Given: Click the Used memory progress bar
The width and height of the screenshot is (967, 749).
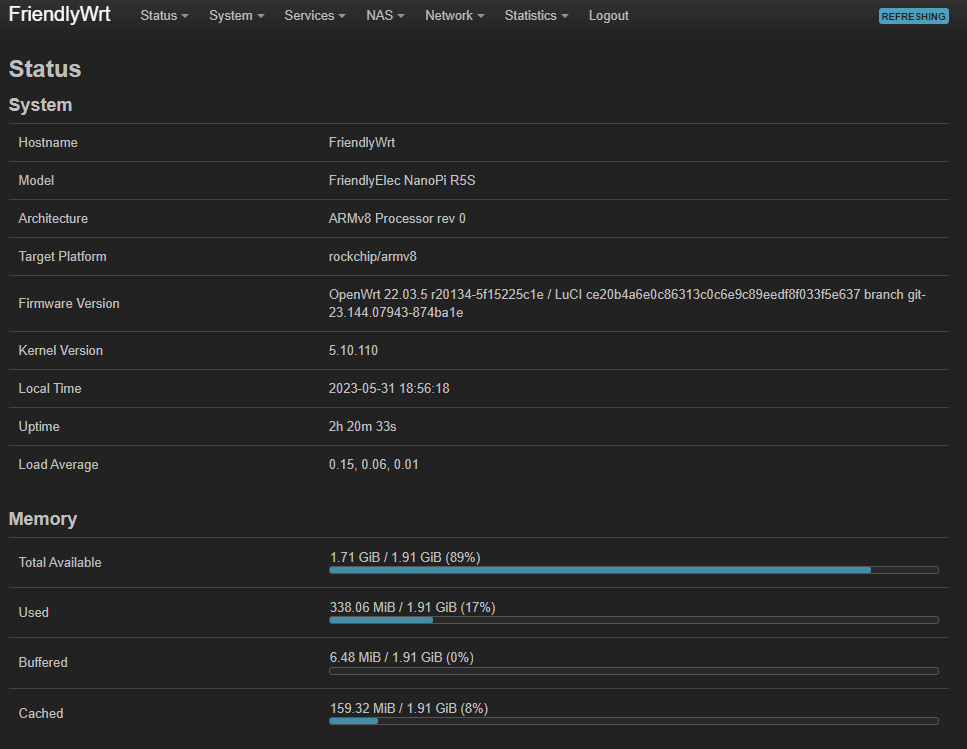Looking at the screenshot, I should (633, 620).
